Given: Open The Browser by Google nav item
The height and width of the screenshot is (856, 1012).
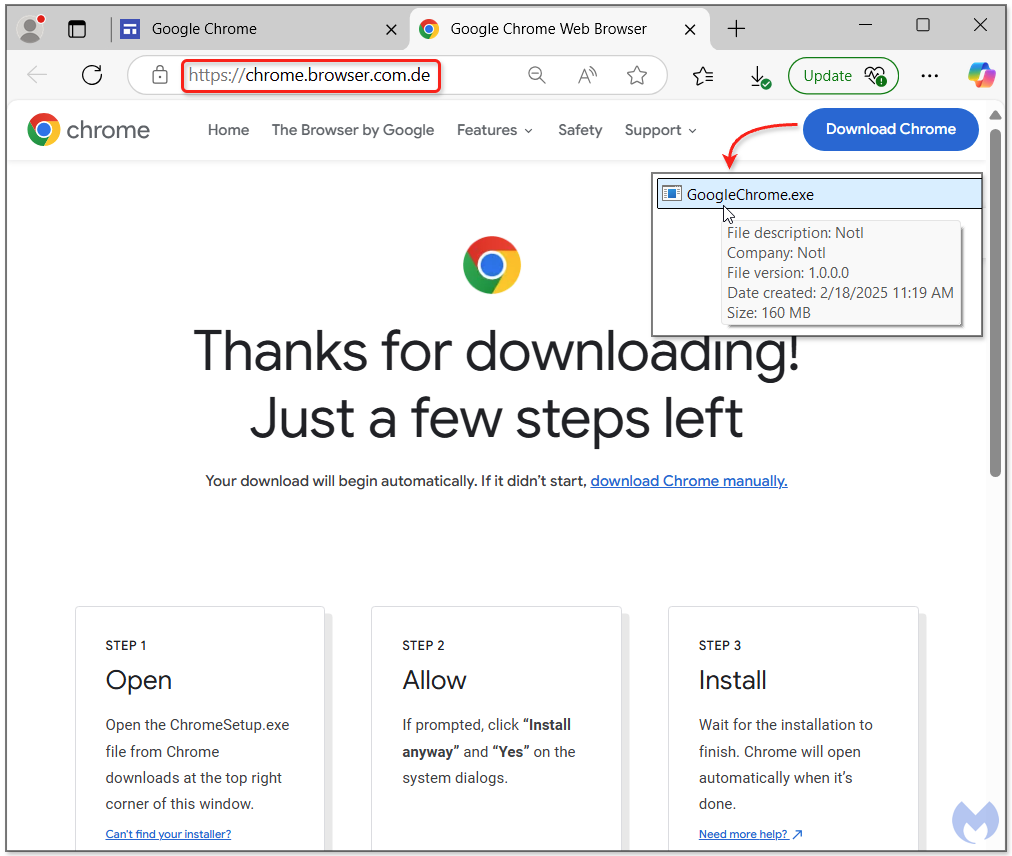Looking at the screenshot, I should (353, 130).
